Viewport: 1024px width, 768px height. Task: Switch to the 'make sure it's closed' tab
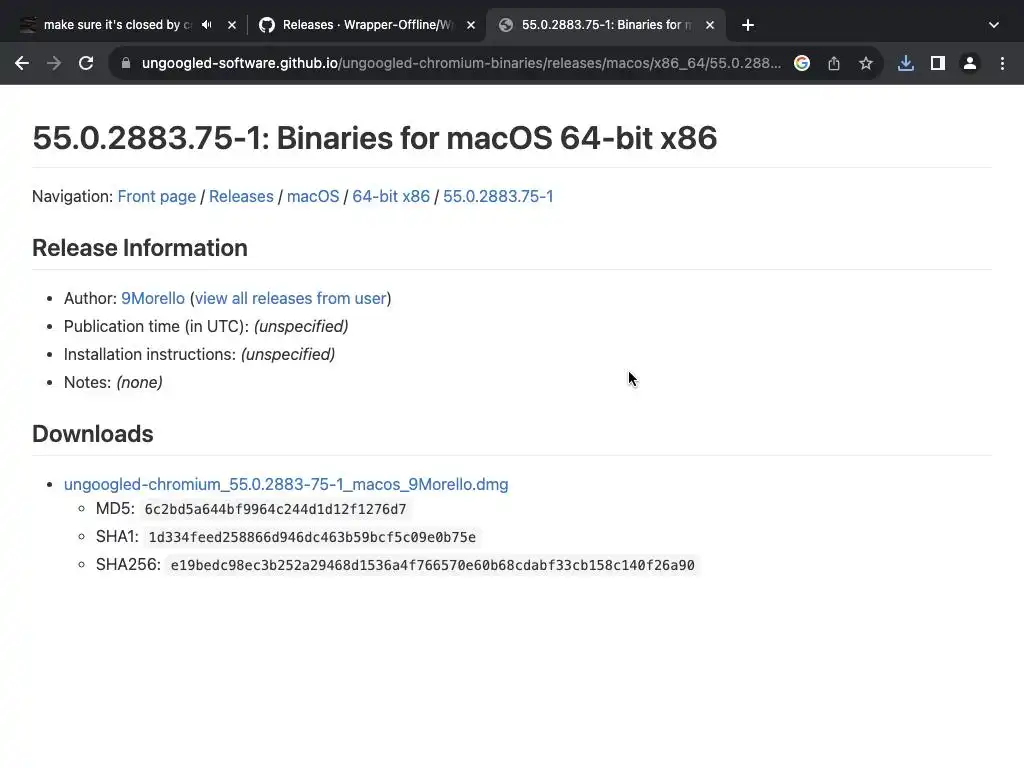[110, 25]
